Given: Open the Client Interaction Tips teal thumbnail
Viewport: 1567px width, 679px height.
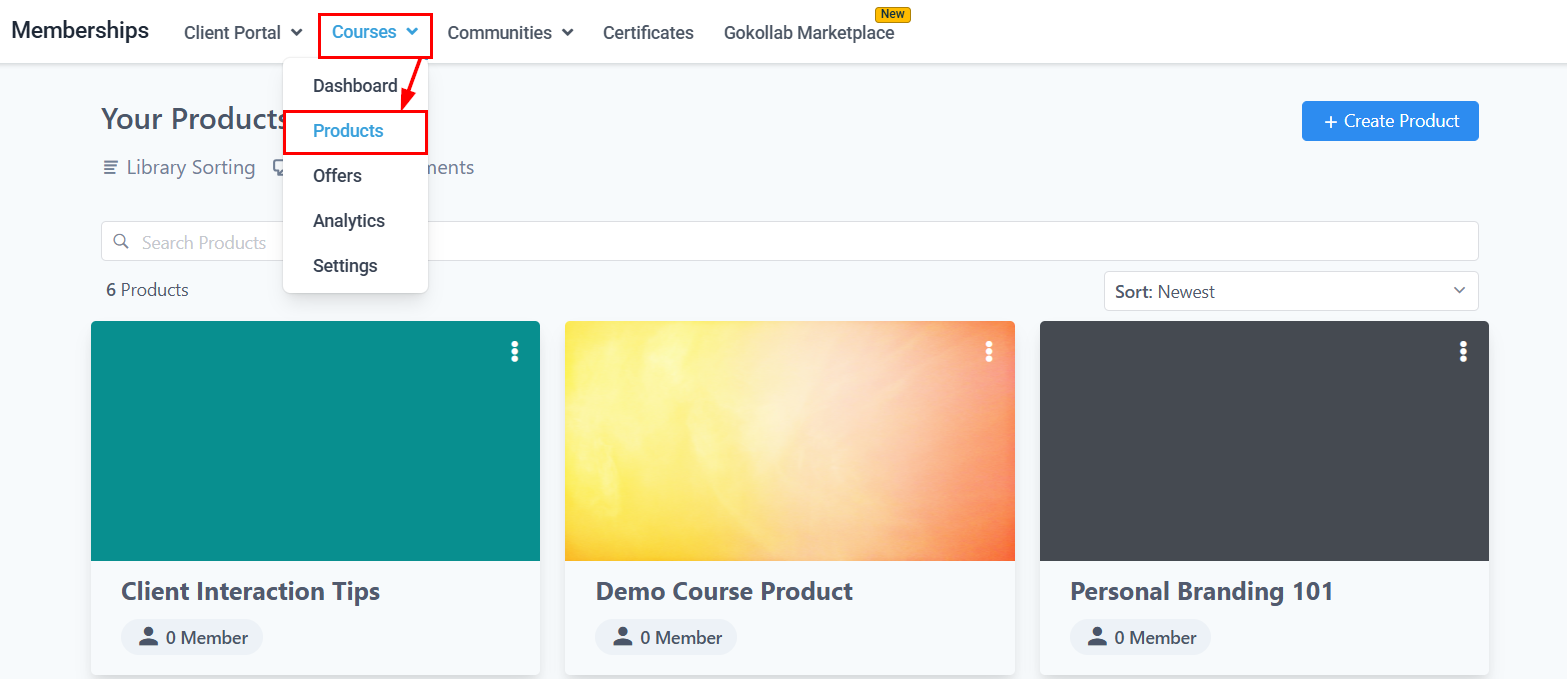Looking at the screenshot, I should point(315,441).
